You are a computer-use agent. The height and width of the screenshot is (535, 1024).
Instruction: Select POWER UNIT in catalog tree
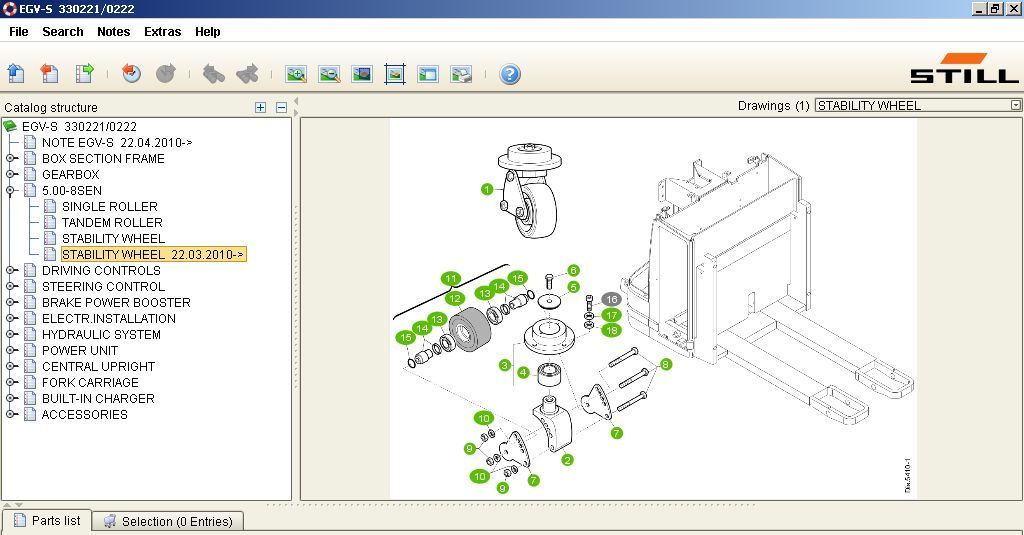[80, 351]
